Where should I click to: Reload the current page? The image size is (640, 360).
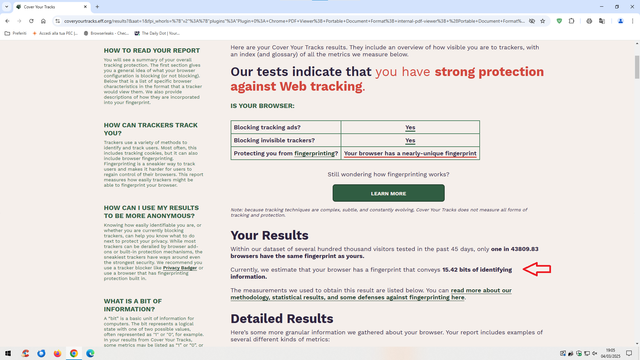(31, 21)
